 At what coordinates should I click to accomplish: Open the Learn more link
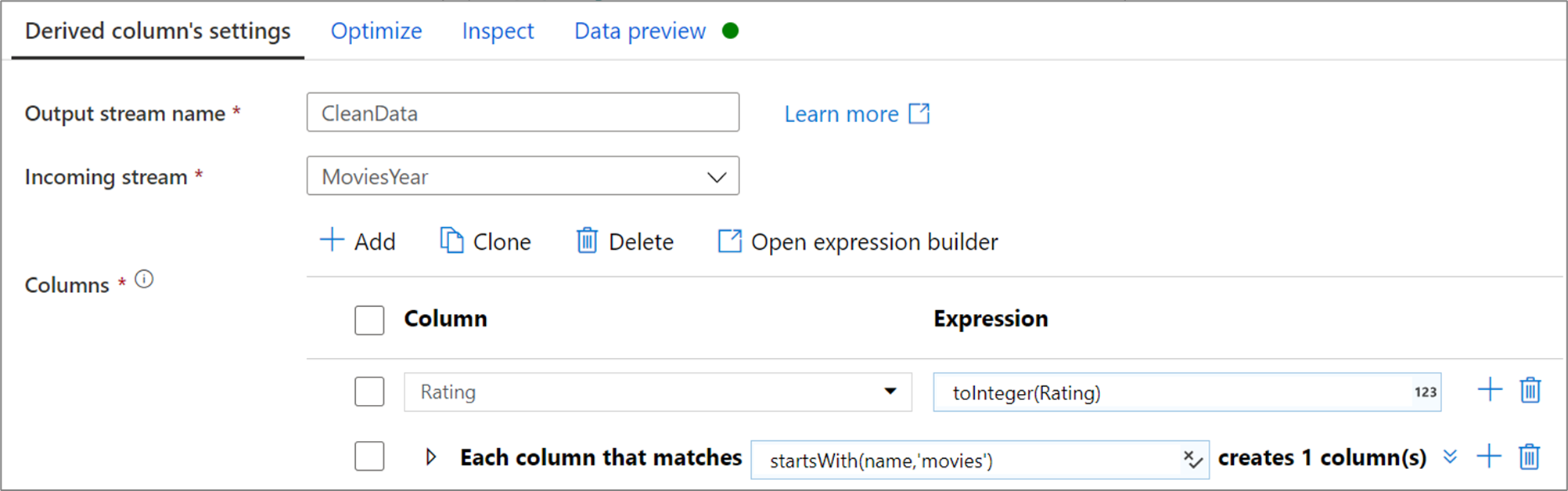(856, 114)
